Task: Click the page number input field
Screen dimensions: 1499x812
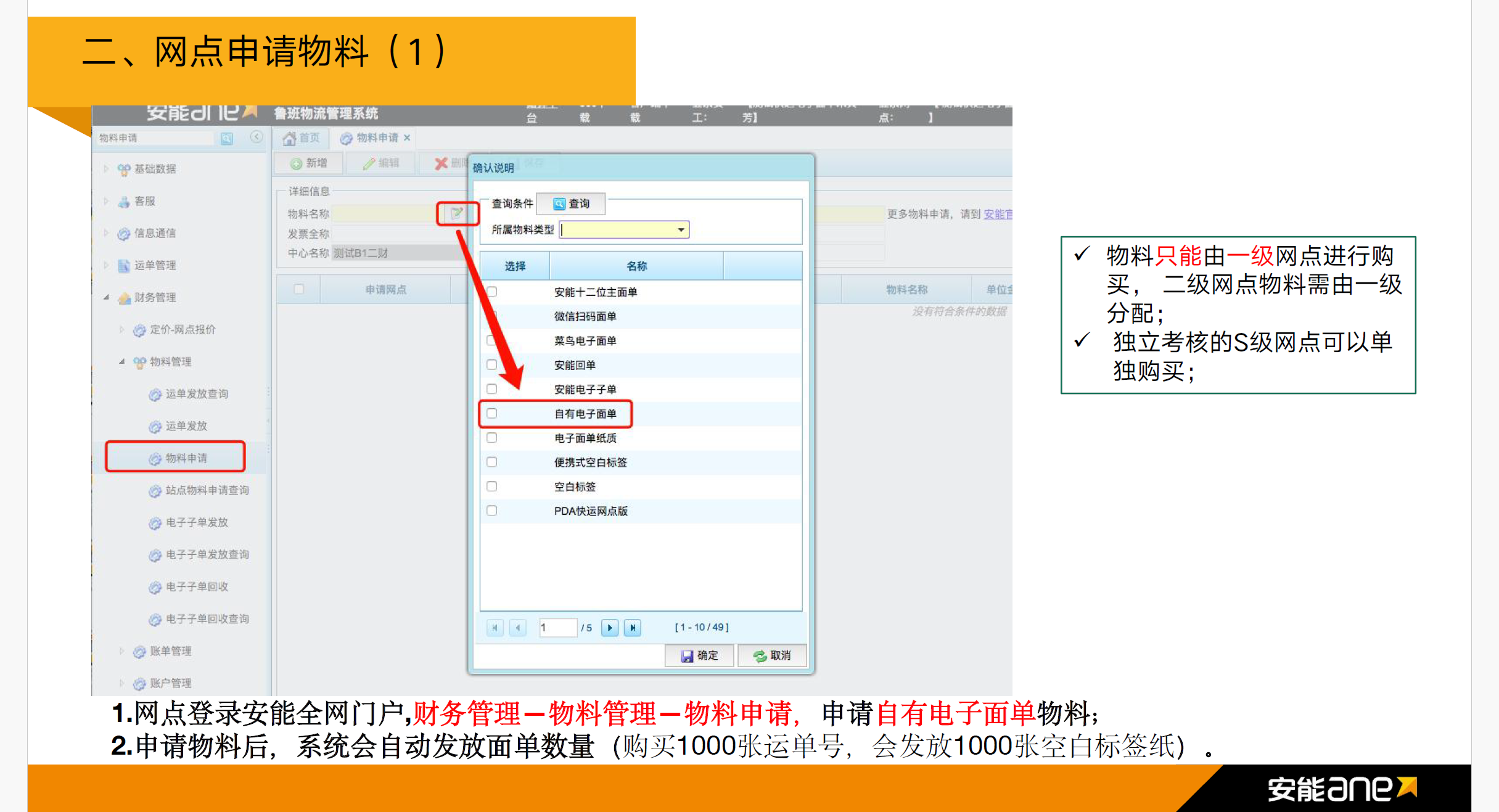Action: 558,628
